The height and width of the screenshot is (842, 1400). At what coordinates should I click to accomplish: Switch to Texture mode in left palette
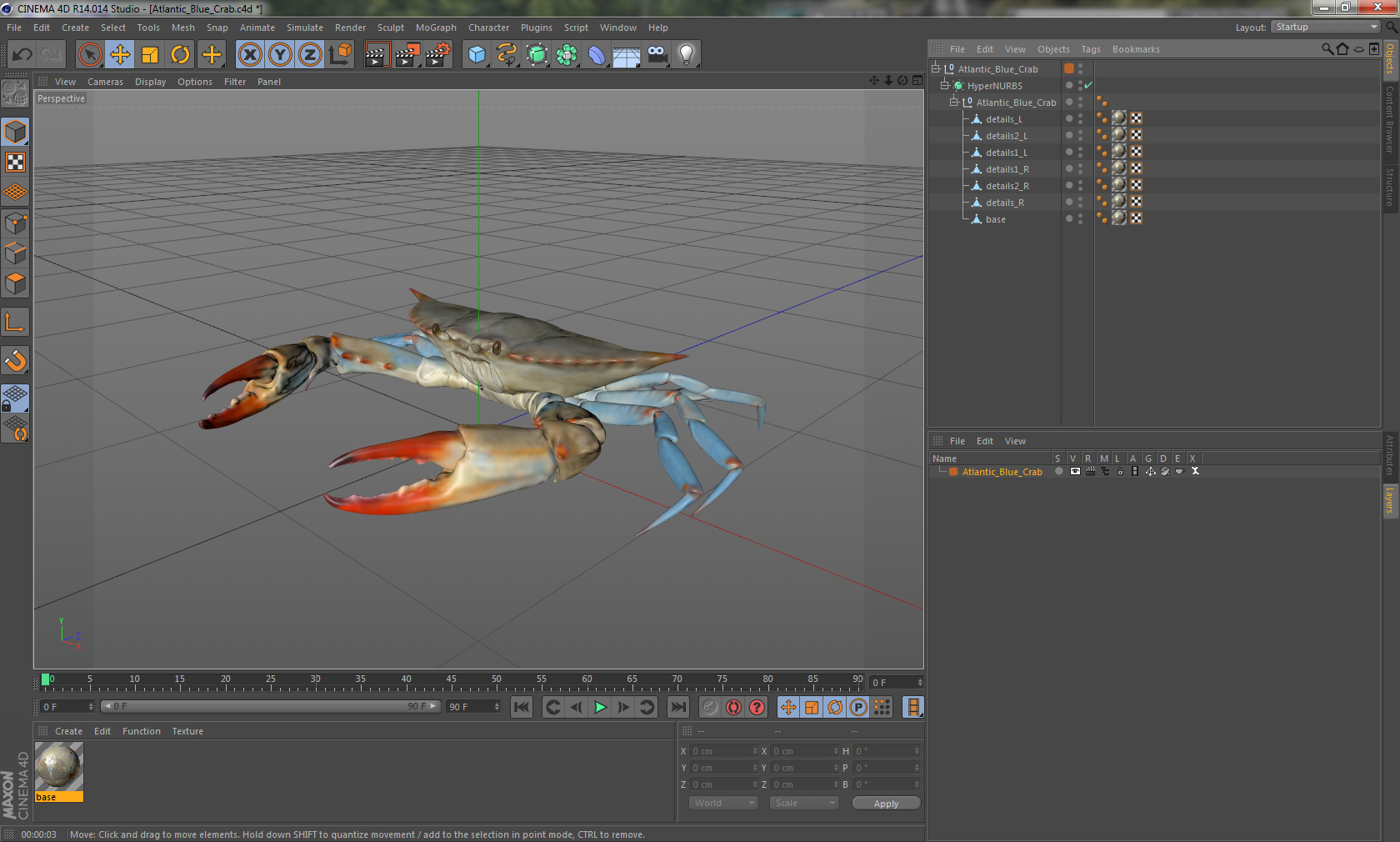(x=16, y=162)
